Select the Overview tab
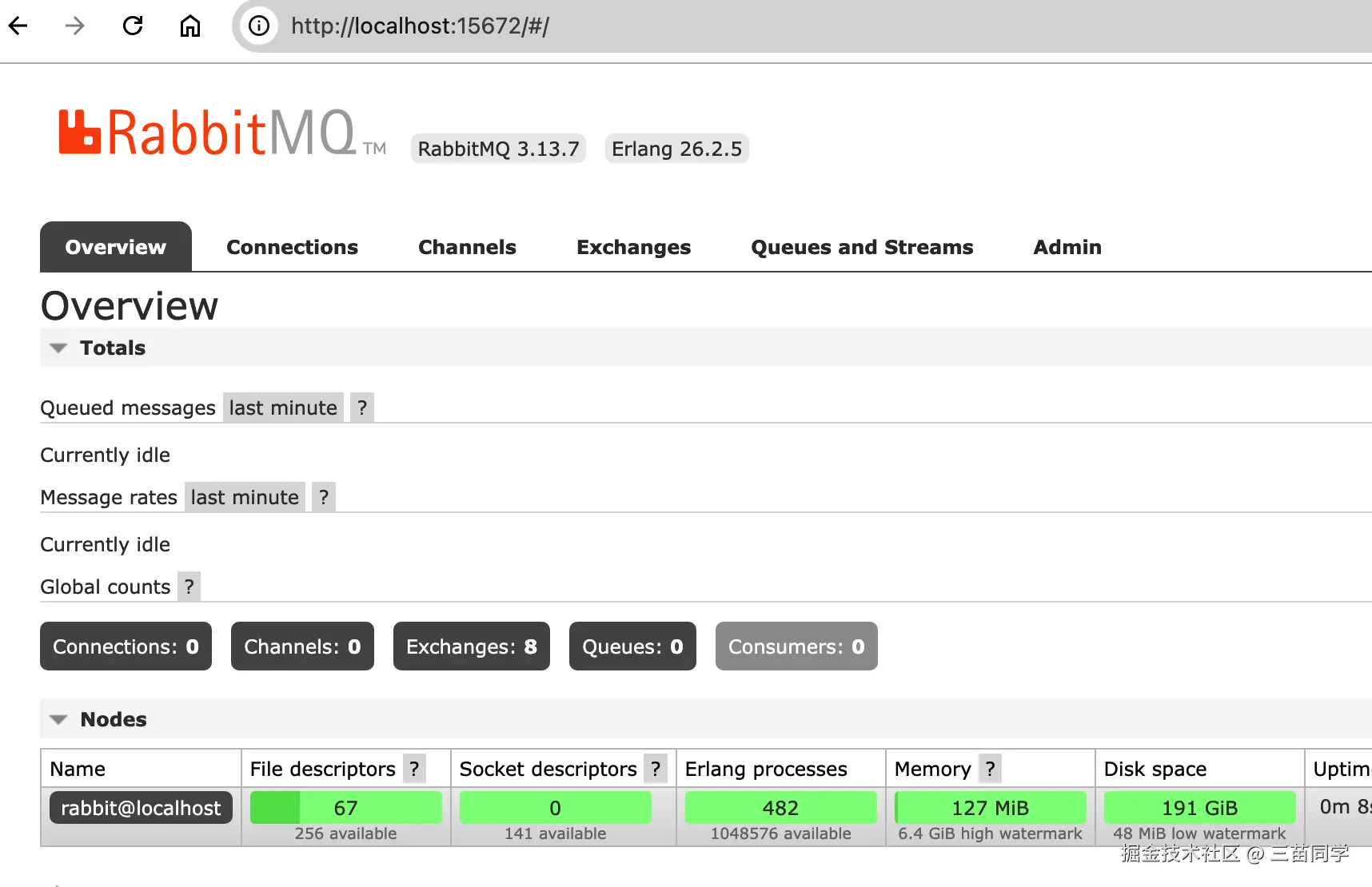Screen dimensions: 1372x887 click(x=116, y=247)
